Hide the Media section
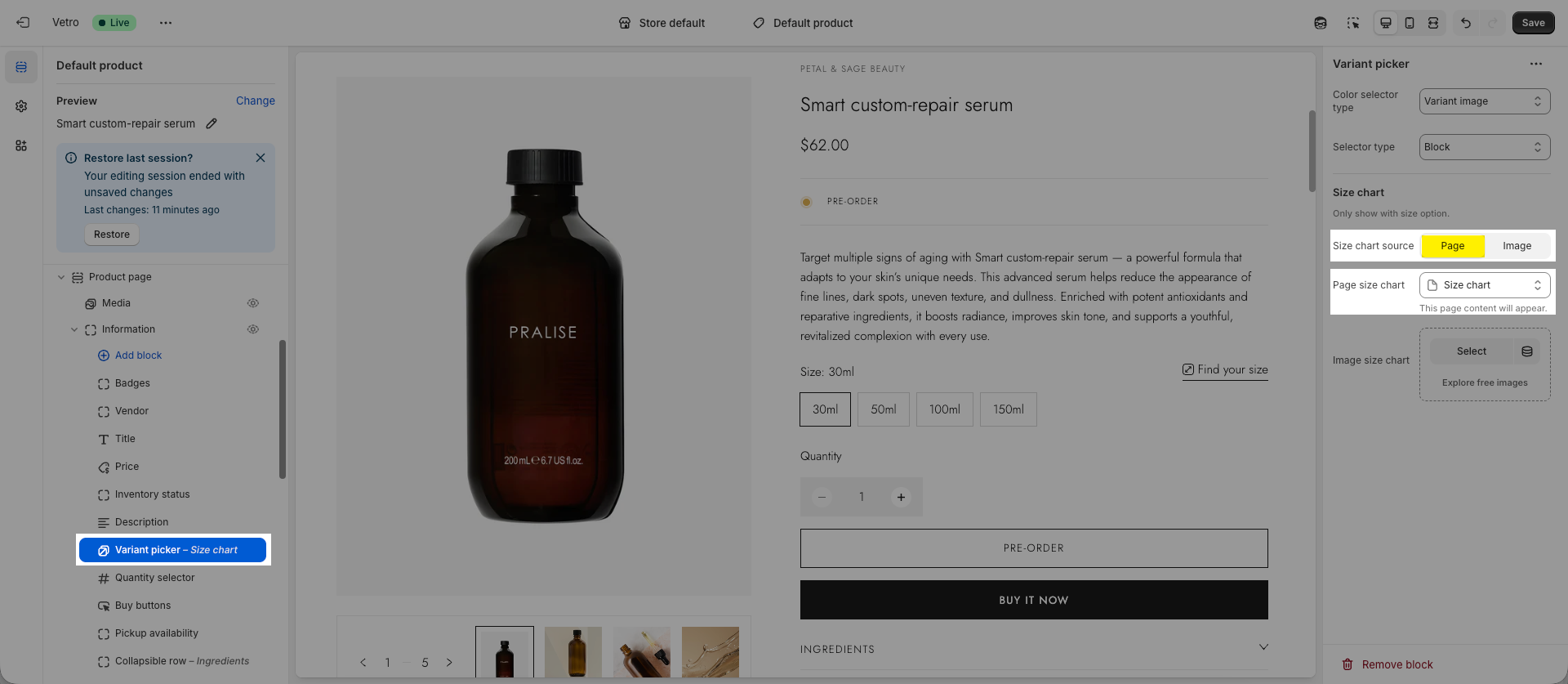Viewport: 1568px width, 684px height. pyautogui.click(x=253, y=303)
